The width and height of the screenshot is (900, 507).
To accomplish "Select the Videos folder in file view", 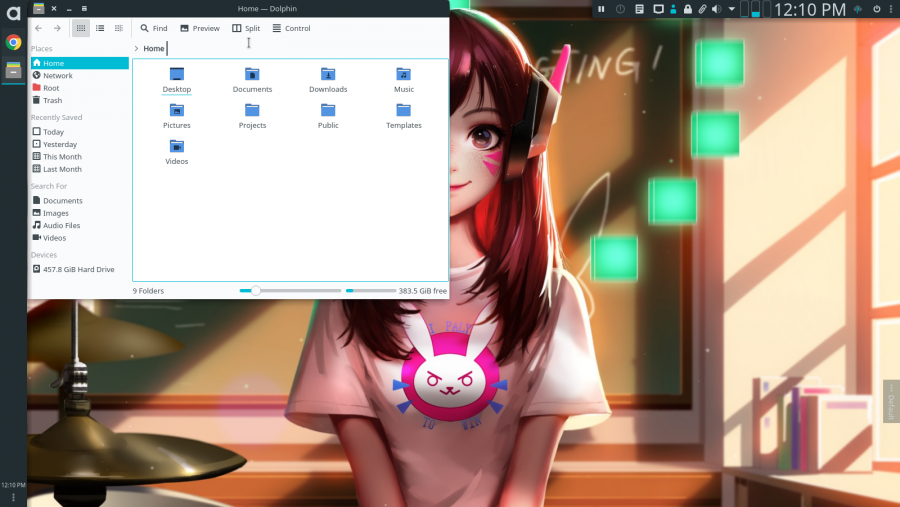I will coord(177,152).
